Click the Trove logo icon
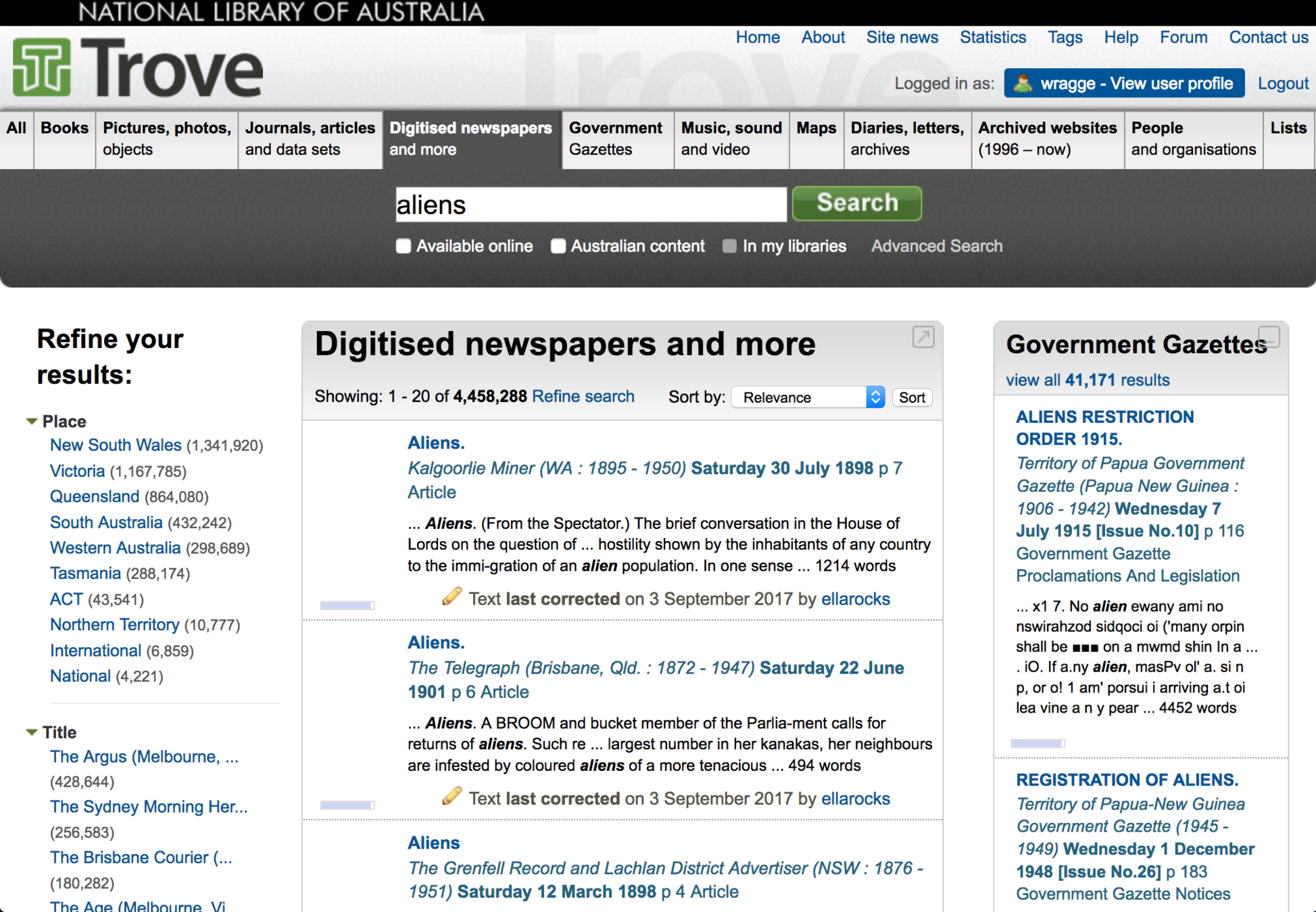1316x912 pixels. 42,67
